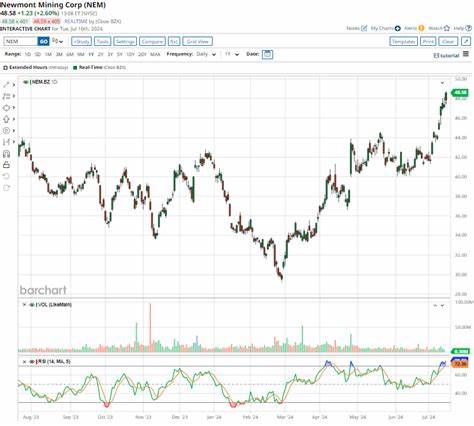
Task: Move VOL pane up chevron
Action: pos(435,305)
